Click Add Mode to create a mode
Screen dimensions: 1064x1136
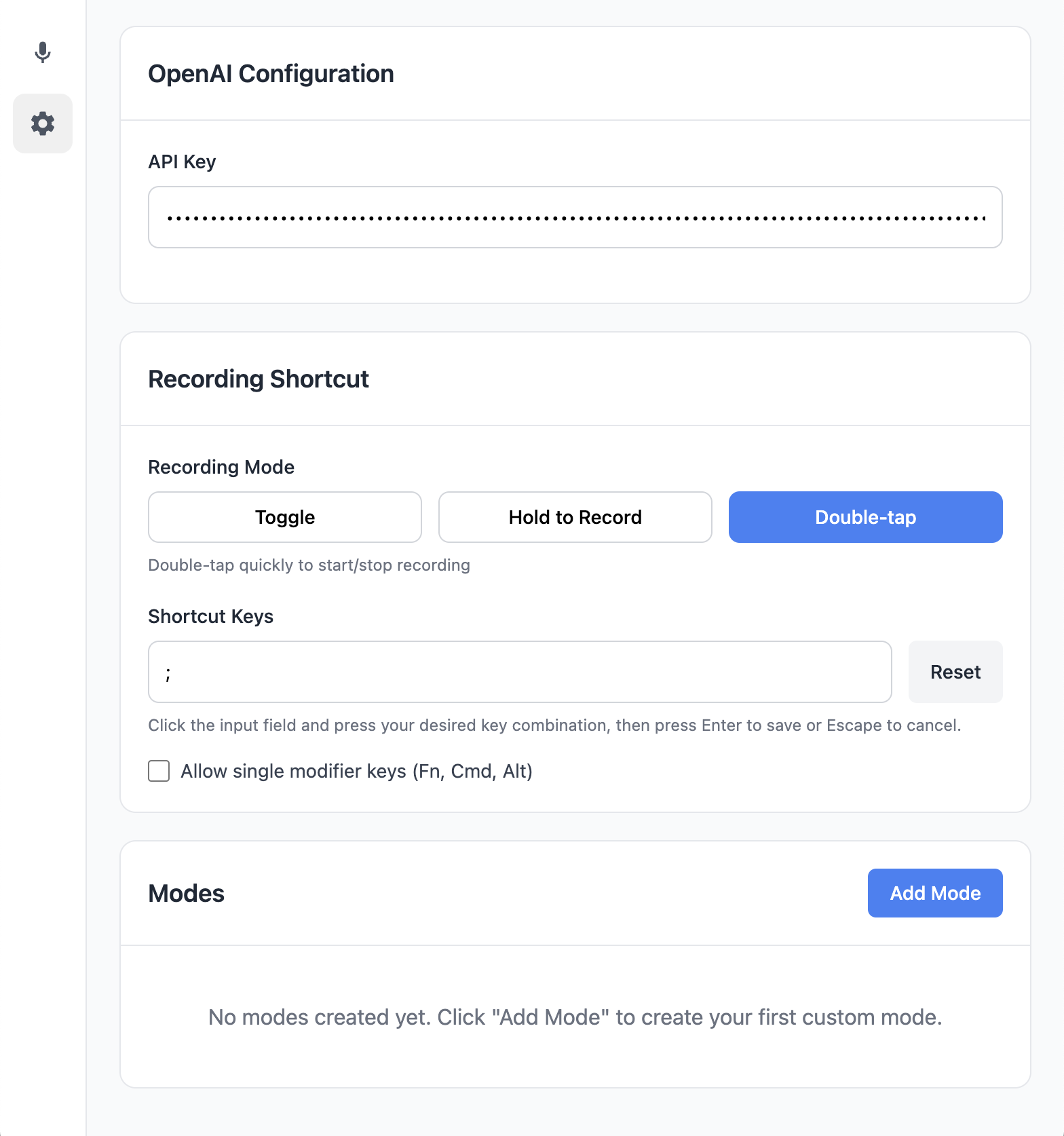tap(934, 892)
